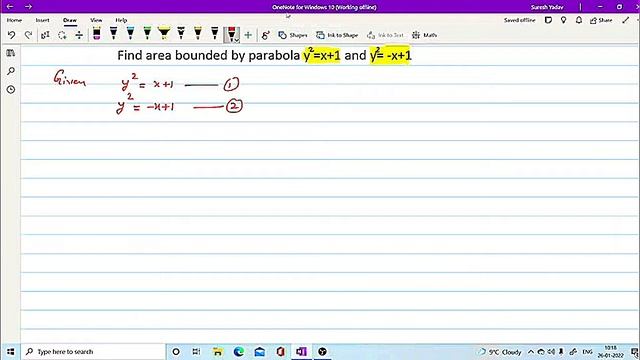
Task: Select the eraser with purple tip
Action: [x=97, y=33]
